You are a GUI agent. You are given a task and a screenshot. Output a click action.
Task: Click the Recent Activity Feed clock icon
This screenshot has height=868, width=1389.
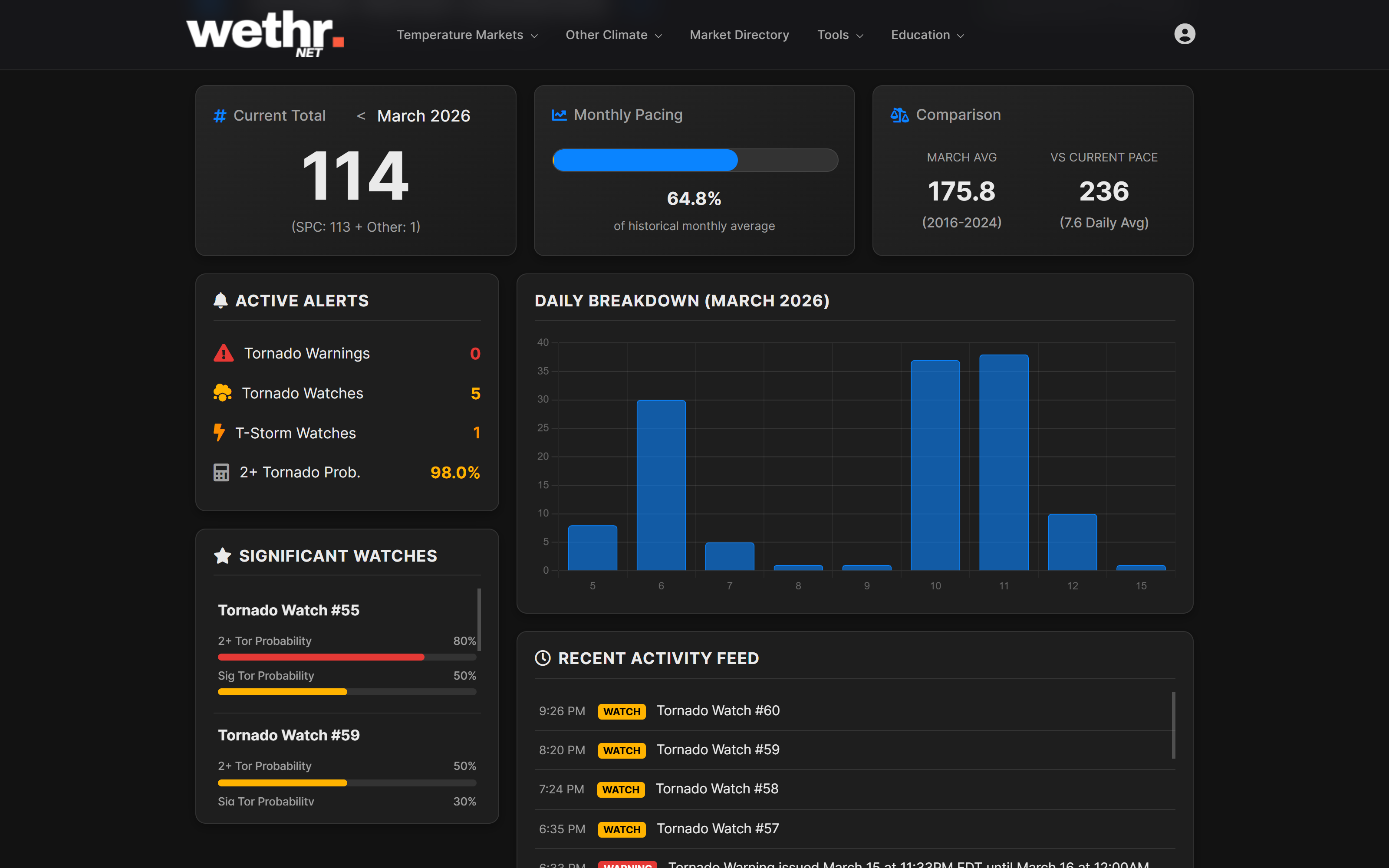(543, 658)
